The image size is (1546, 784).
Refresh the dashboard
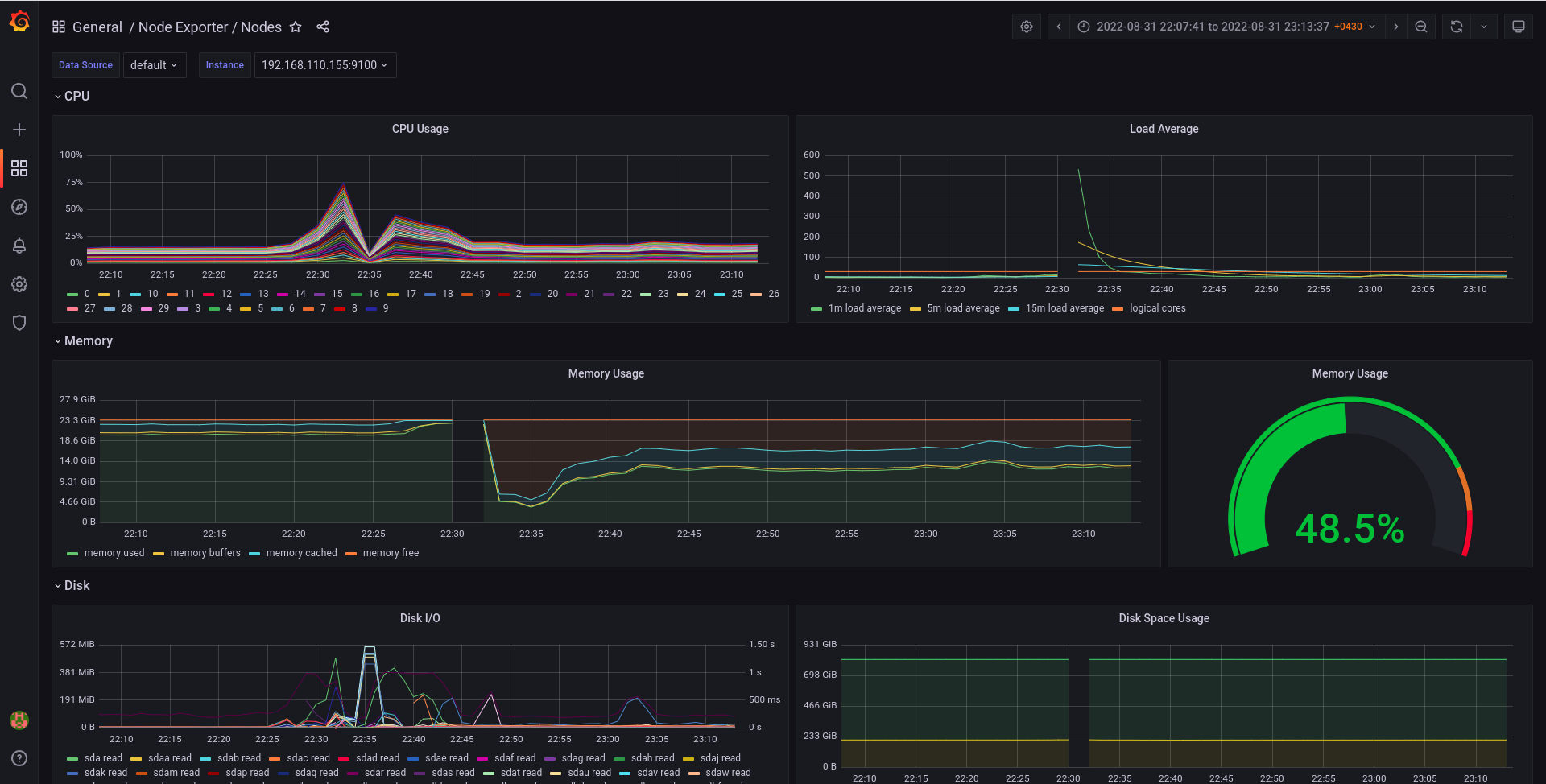click(x=1454, y=26)
